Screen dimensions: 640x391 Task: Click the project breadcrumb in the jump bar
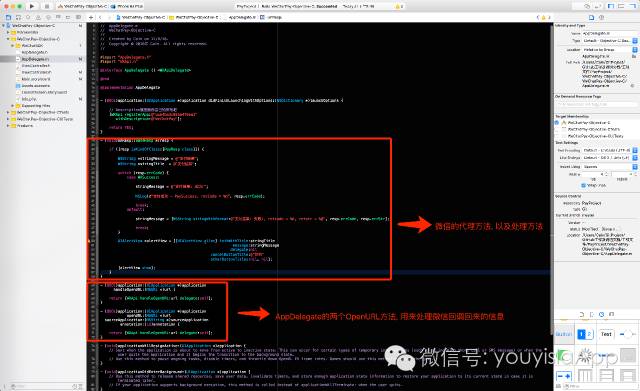click(x=141, y=18)
